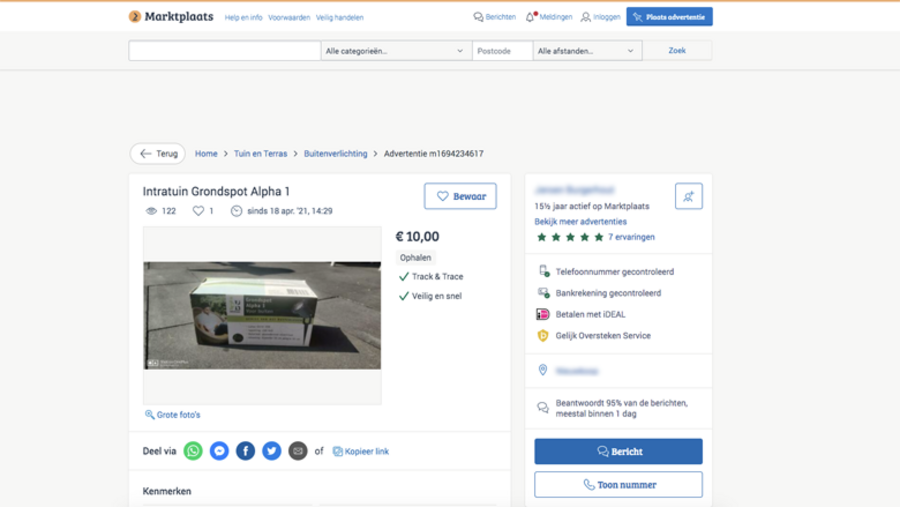Click the favorites heart icon beside 1
Screen dimensions: 900x507
(198, 211)
